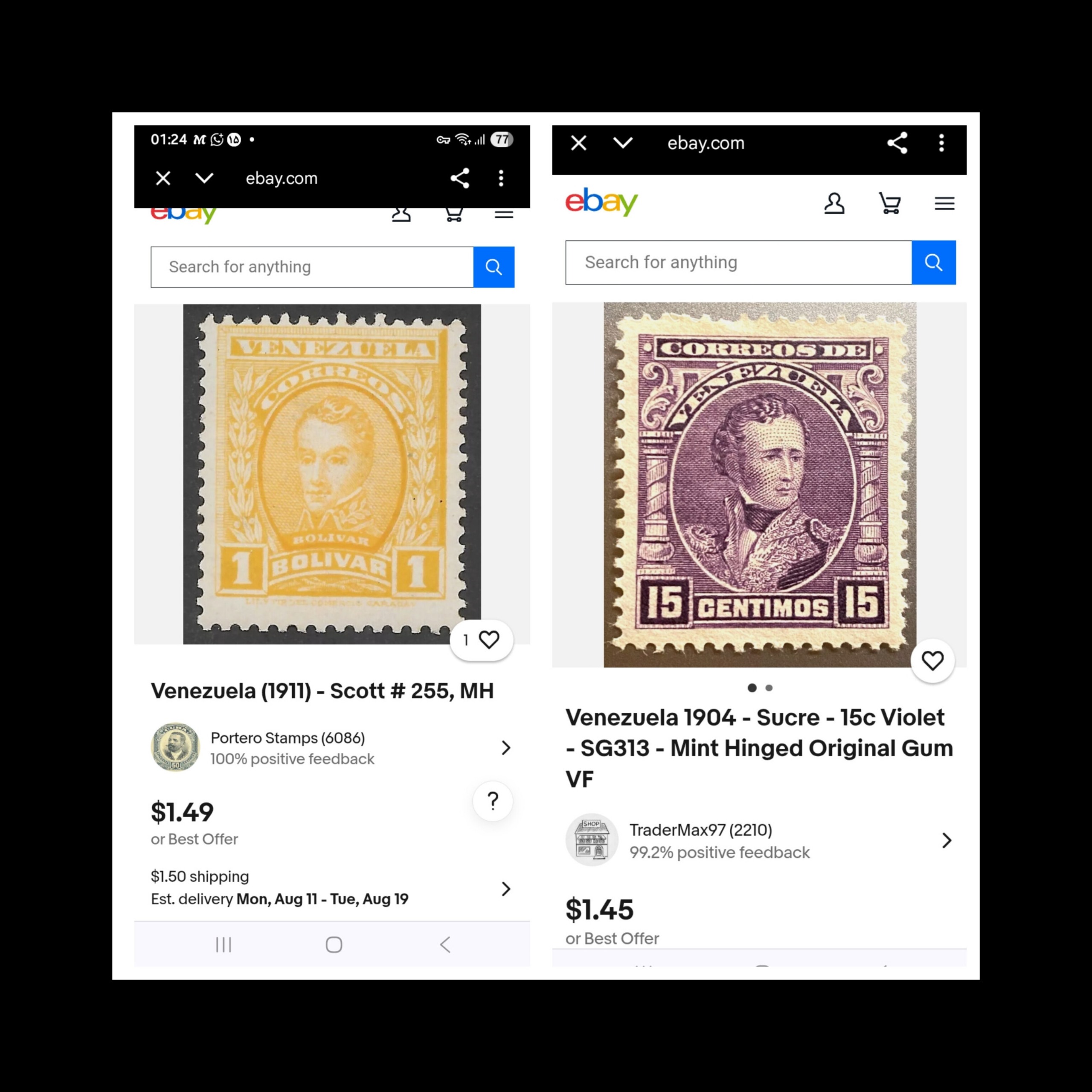Expand shipping and delivery details chevron
The width and height of the screenshot is (1092, 1092).
tap(506, 889)
